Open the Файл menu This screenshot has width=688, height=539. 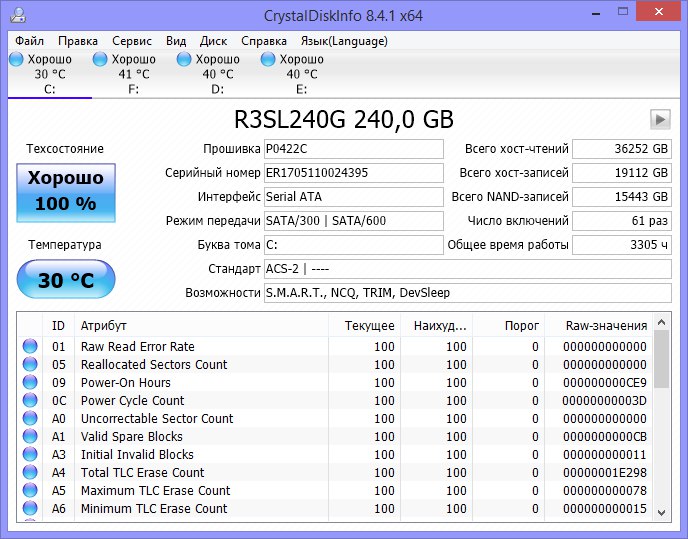tap(29, 41)
